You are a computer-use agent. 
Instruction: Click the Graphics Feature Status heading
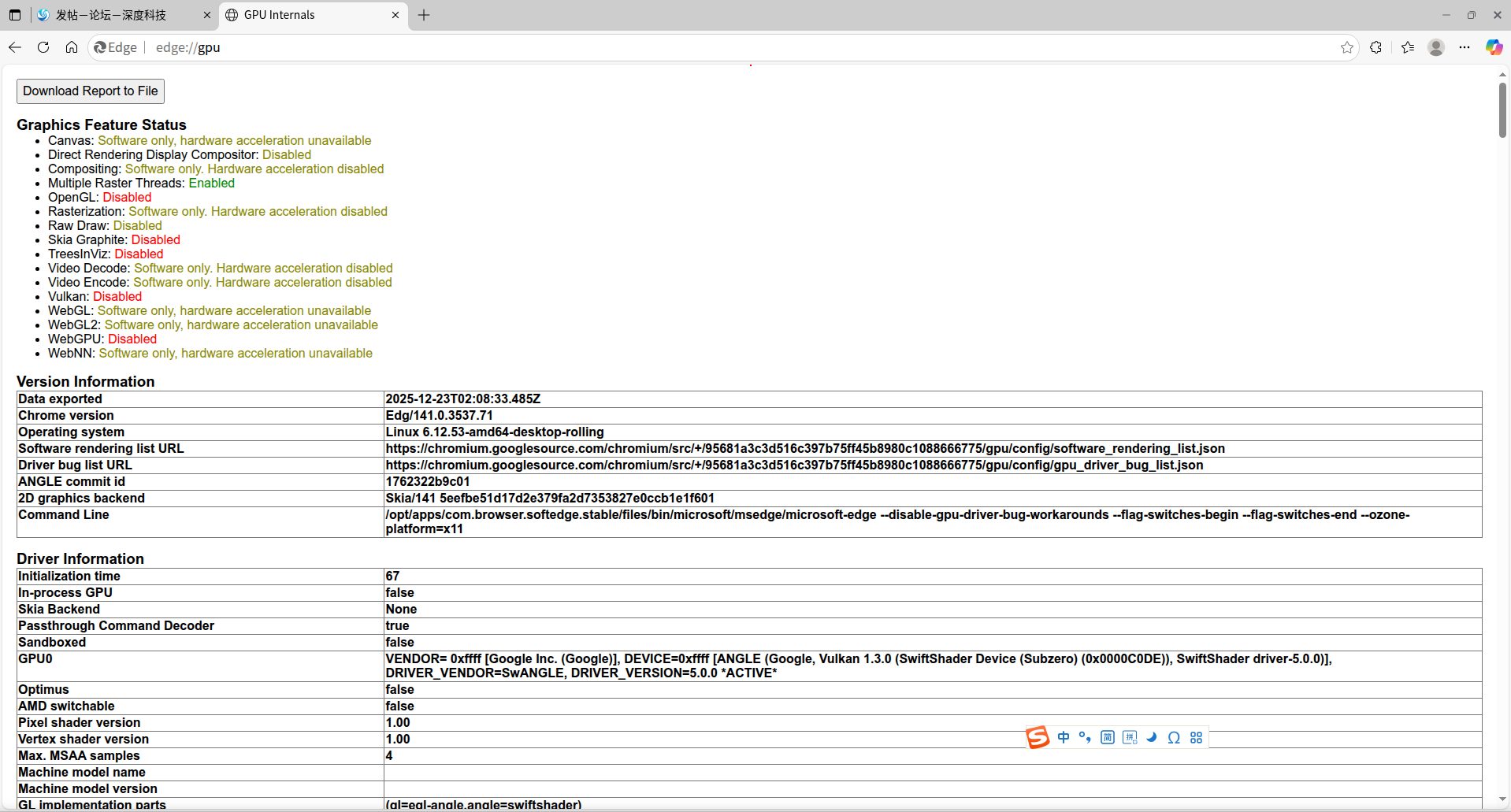click(x=102, y=125)
